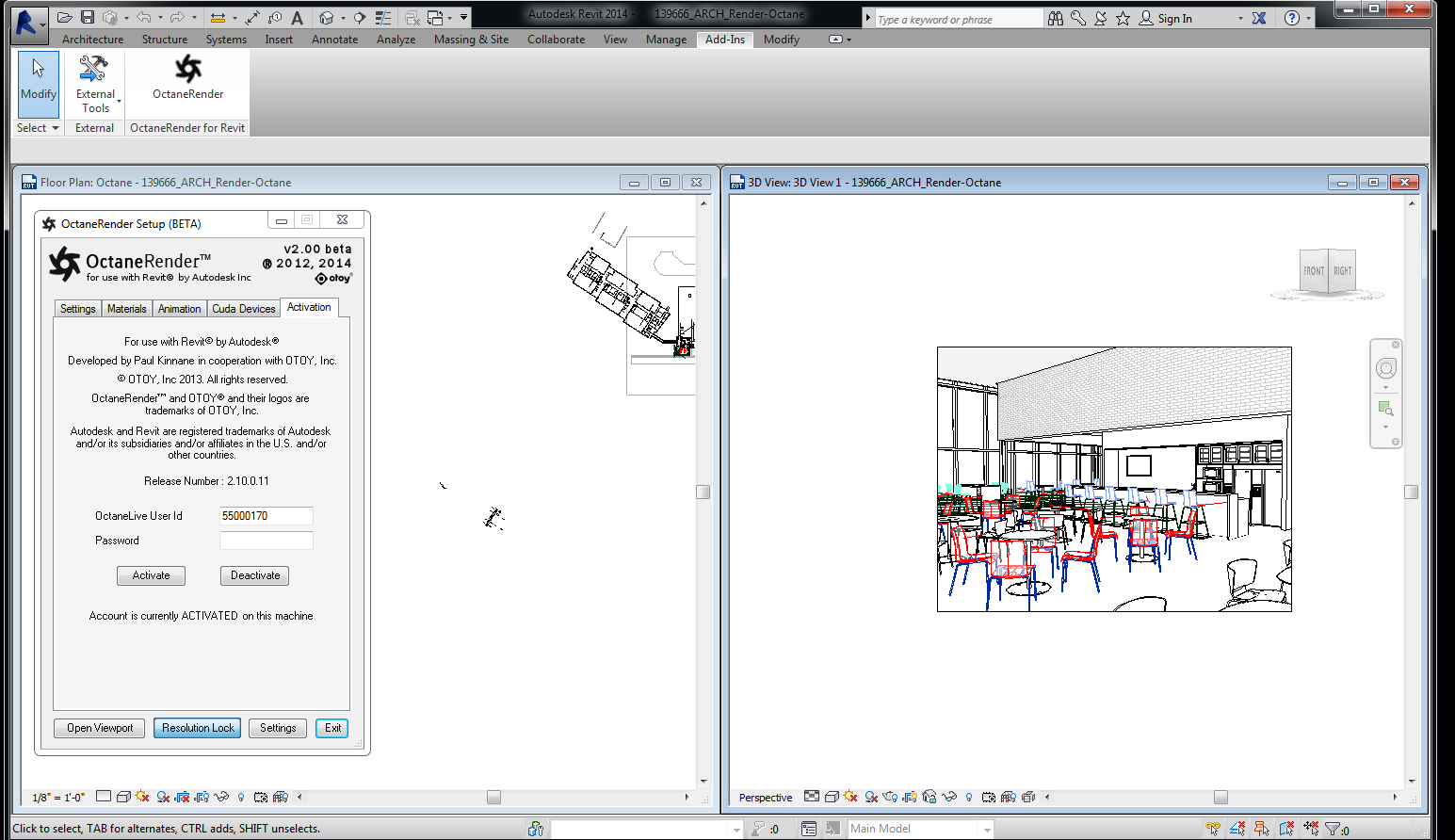The image size is (1455, 840).
Task: Click the Activate button
Action: [x=152, y=575]
